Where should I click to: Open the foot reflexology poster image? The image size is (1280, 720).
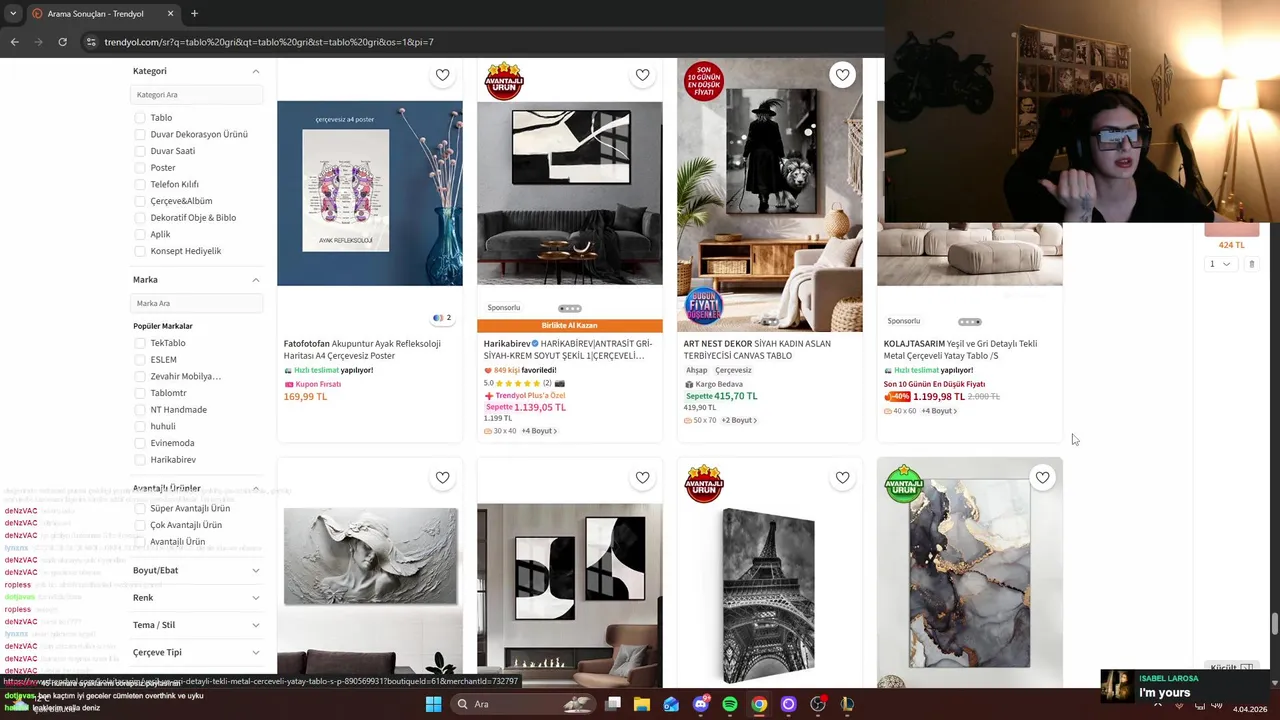pos(370,193)
